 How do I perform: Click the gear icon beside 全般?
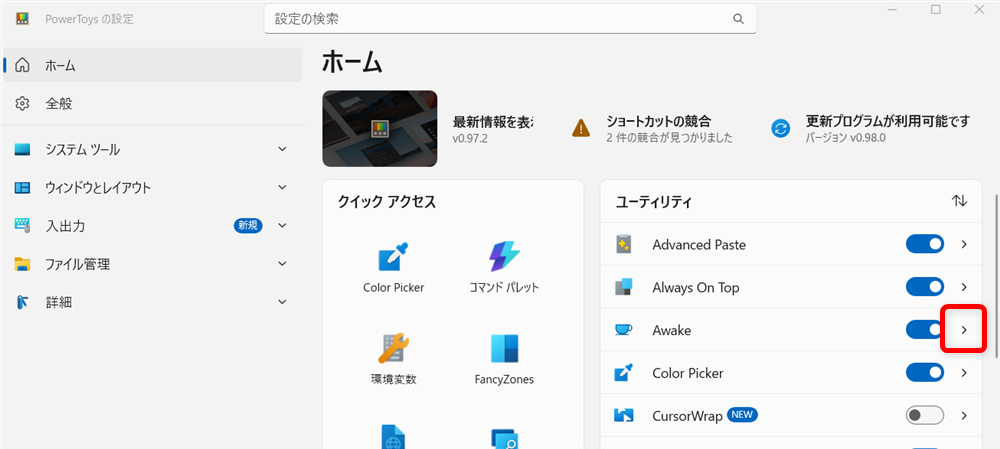click(22, 103)
